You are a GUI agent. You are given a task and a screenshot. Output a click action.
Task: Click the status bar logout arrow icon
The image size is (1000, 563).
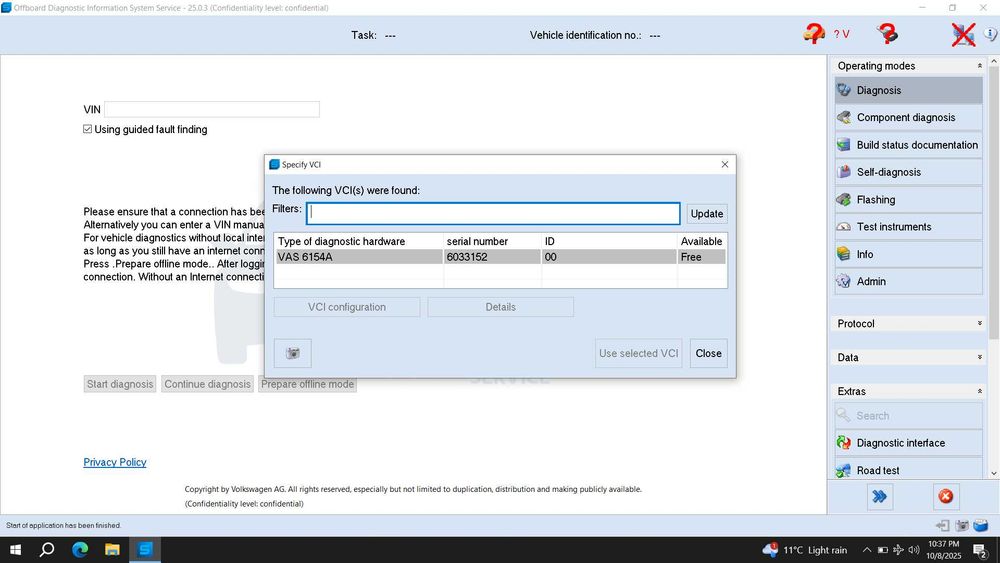(942, 525)
